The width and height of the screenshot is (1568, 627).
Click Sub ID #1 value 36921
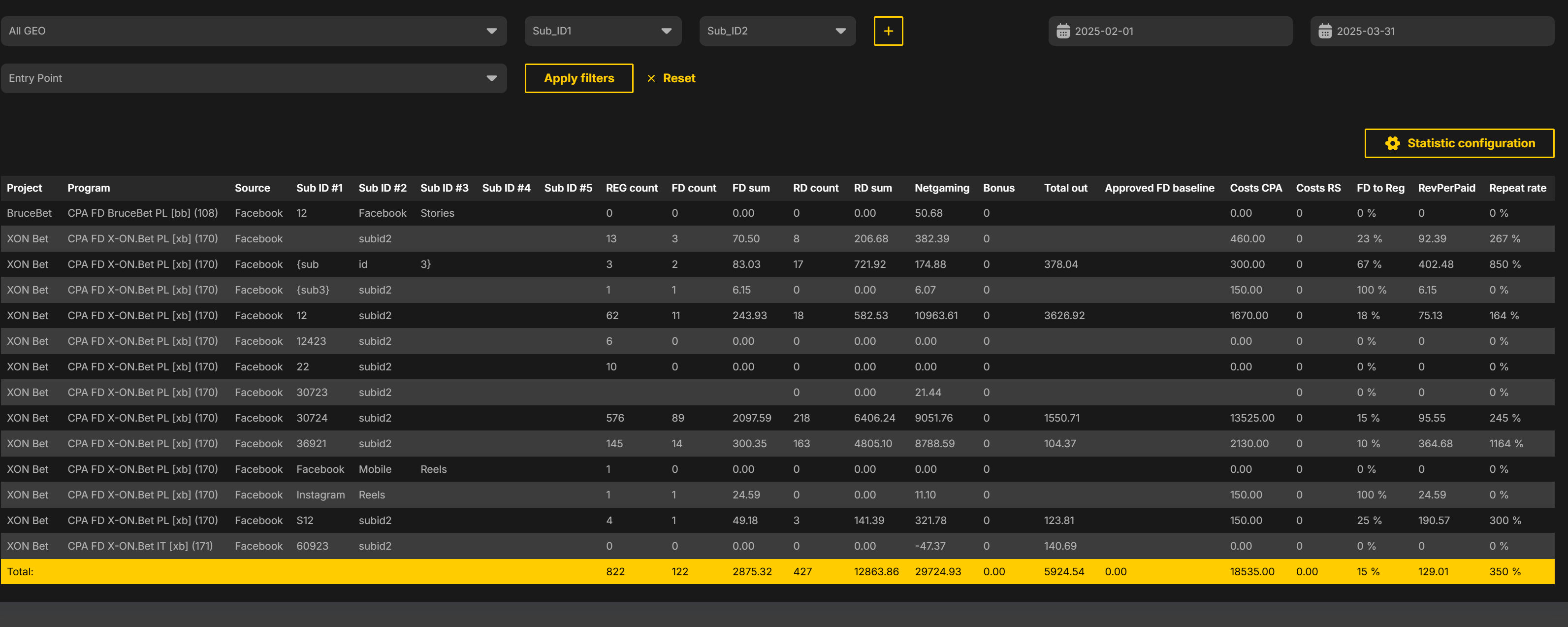(x=311, y=444)
